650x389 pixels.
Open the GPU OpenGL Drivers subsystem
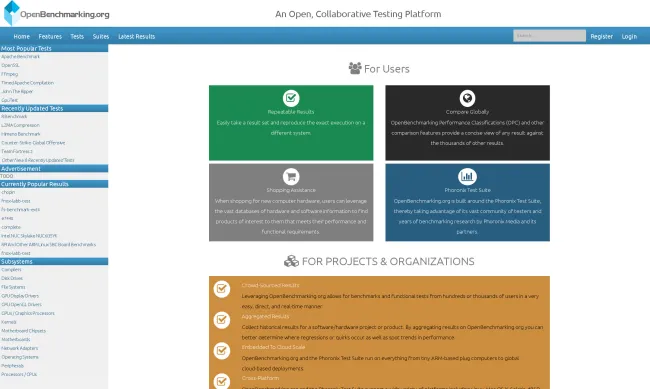pyautogui.click(x=21, y=304)
